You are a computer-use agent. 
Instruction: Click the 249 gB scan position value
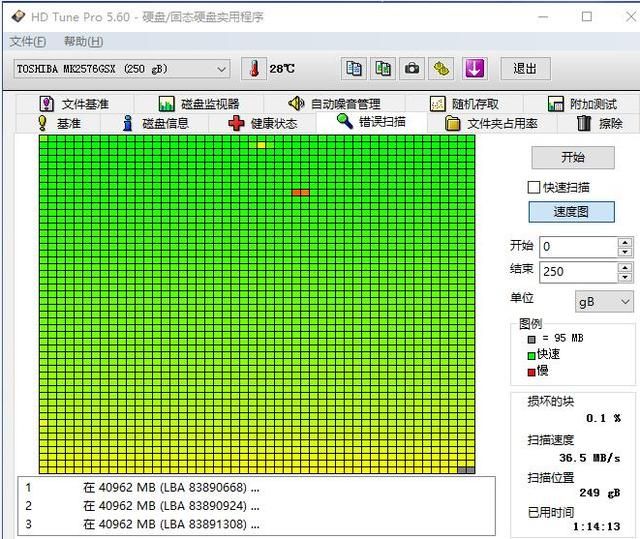pos(600,493)
